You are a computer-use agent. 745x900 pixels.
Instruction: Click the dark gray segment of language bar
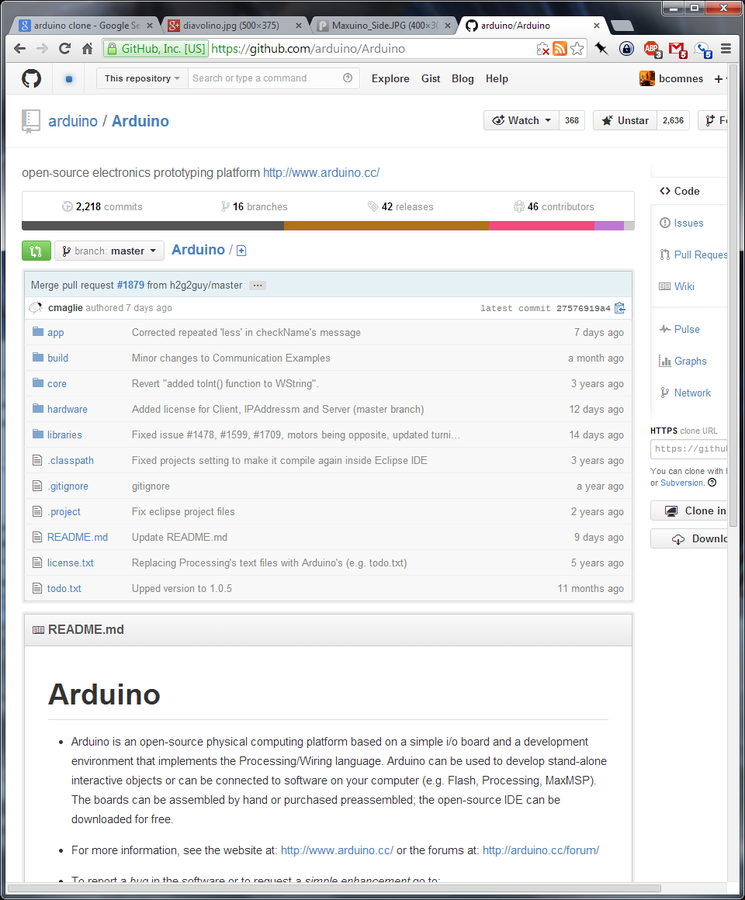pos(153,226)
